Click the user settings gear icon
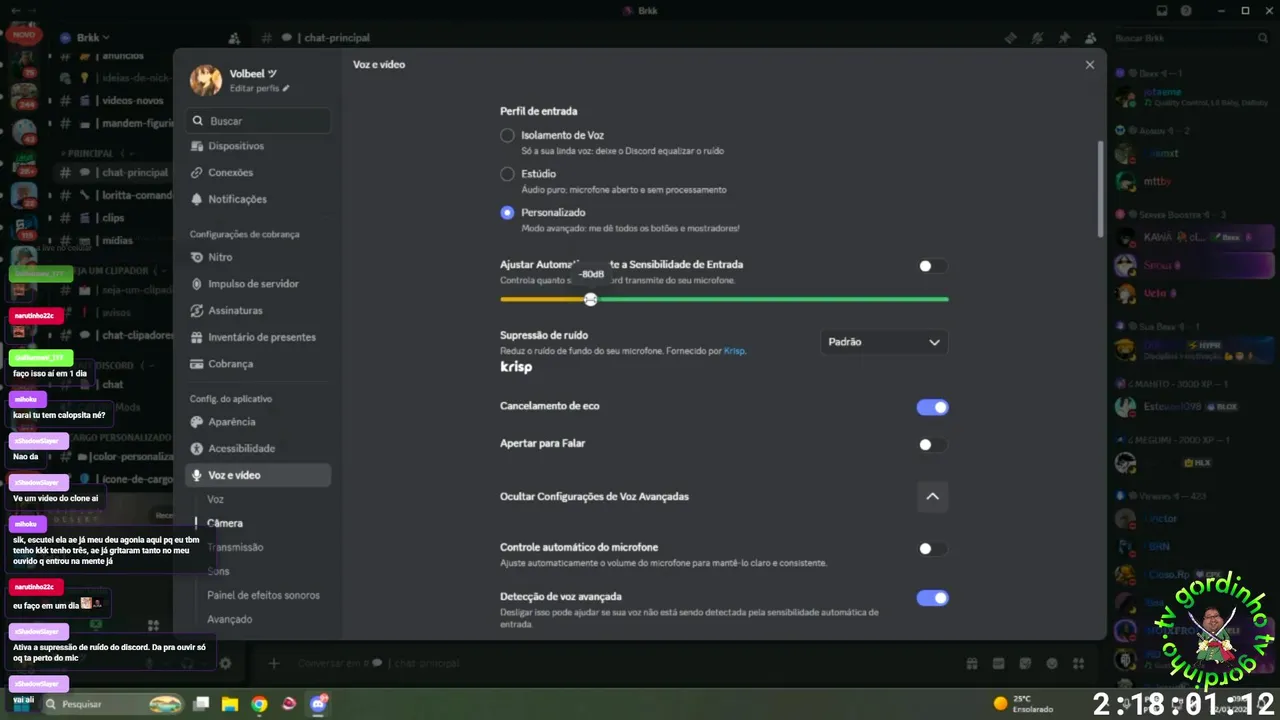The image size is (1280, 720). pos(226,663)
